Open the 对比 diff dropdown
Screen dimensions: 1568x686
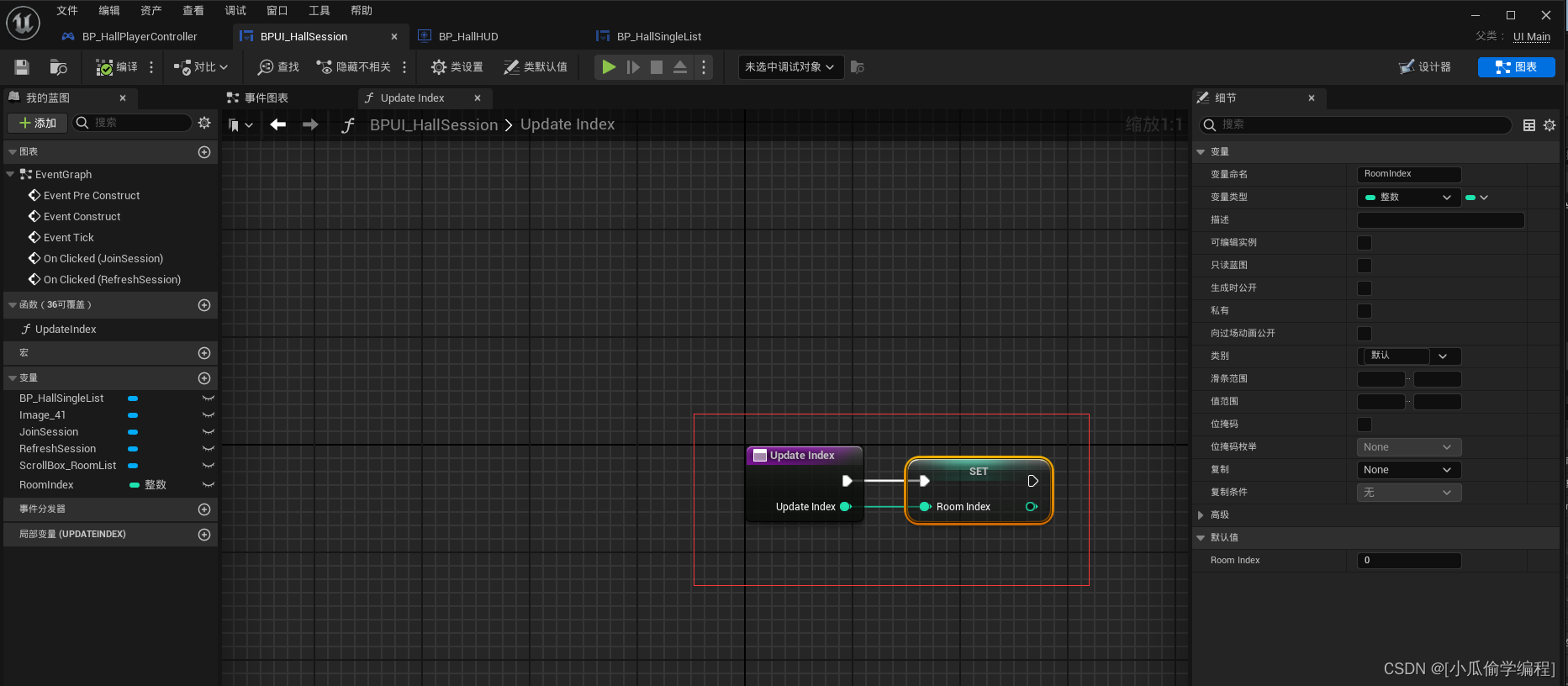coord(200,67)
